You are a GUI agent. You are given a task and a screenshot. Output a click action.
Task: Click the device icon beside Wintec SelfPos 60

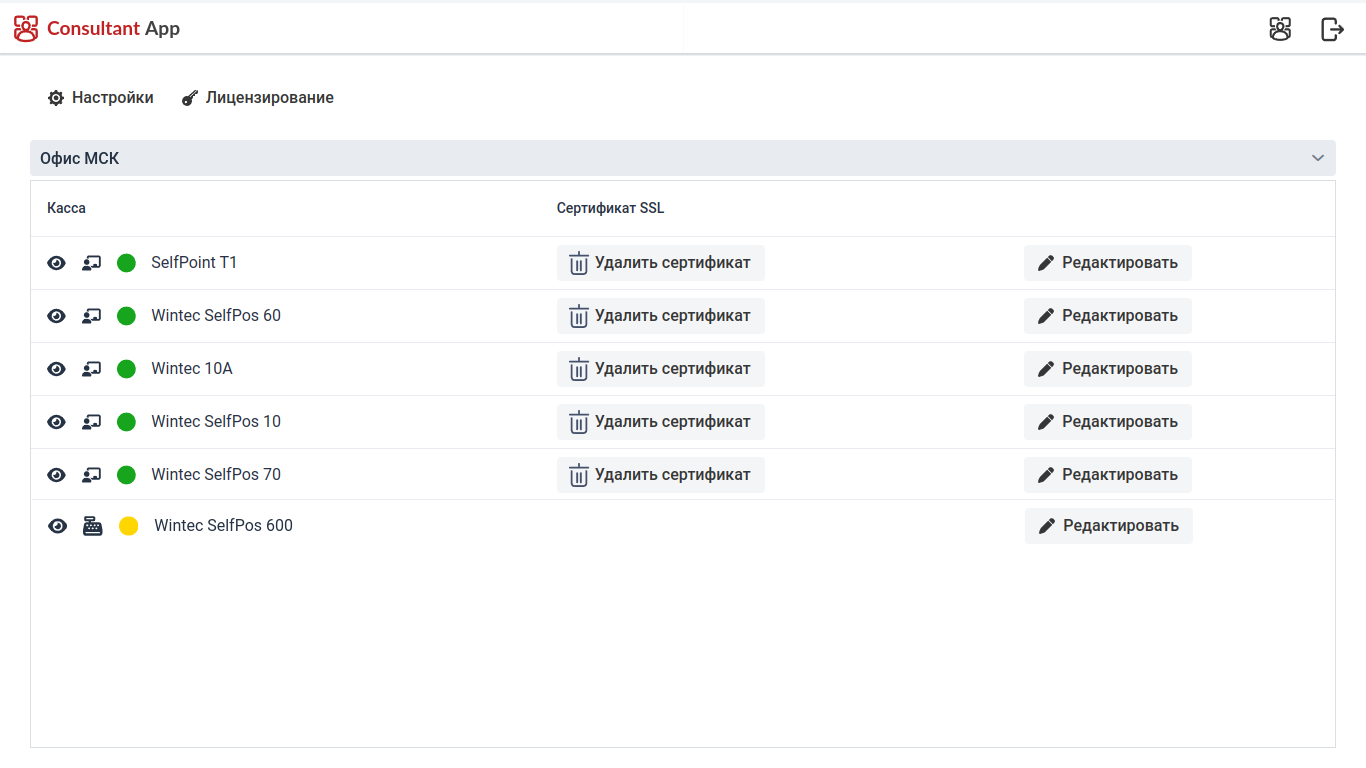91,316
